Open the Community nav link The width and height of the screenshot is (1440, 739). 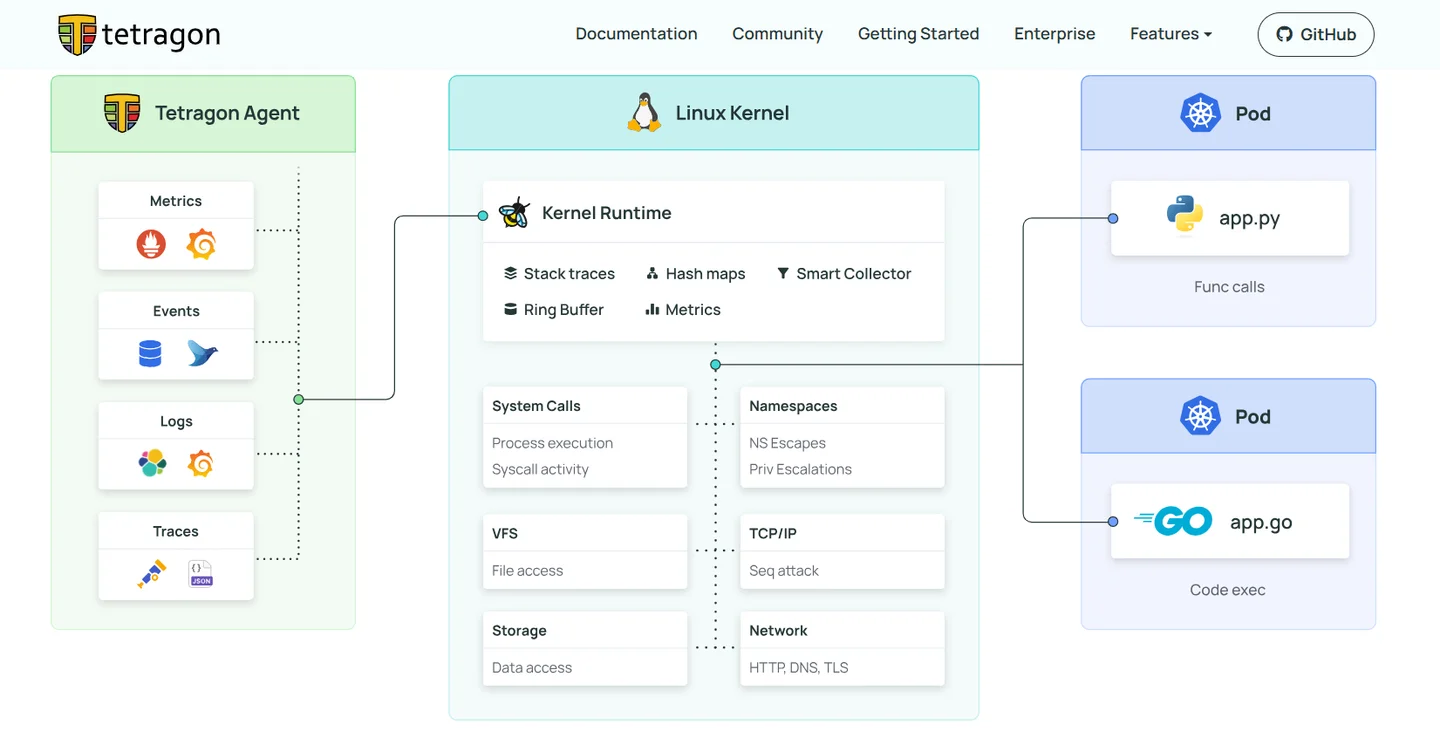coord(777,34)
